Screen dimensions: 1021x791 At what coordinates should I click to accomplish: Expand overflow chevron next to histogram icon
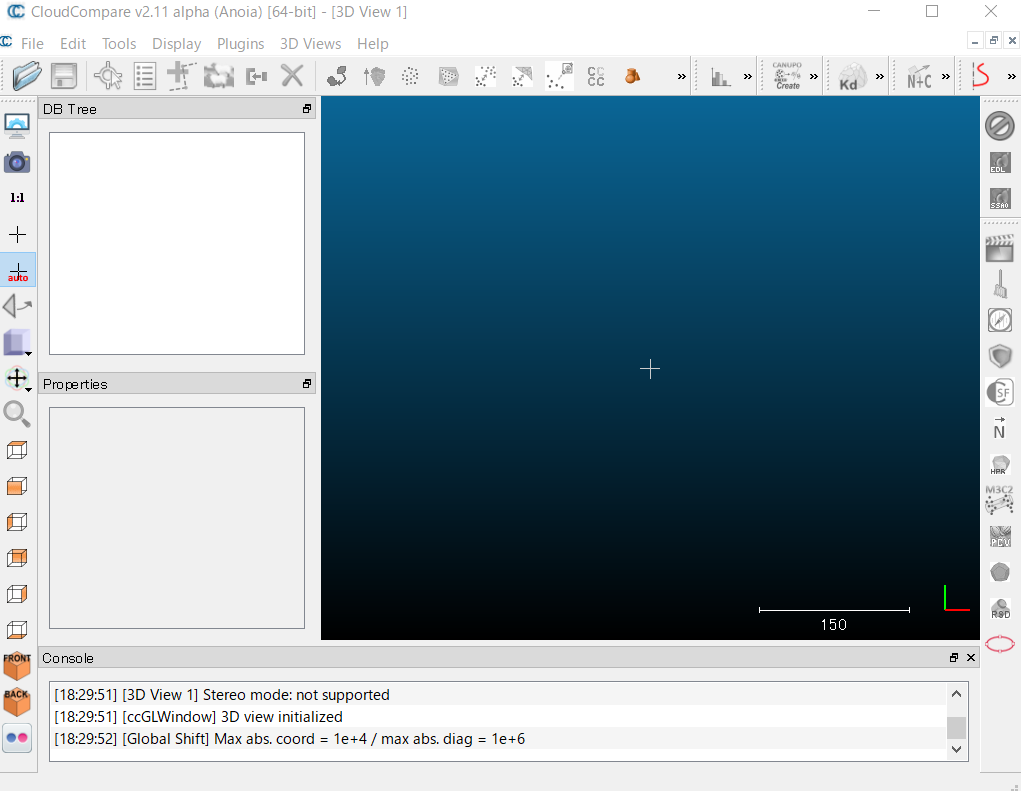pyautogui.click(x=748, y=77)
